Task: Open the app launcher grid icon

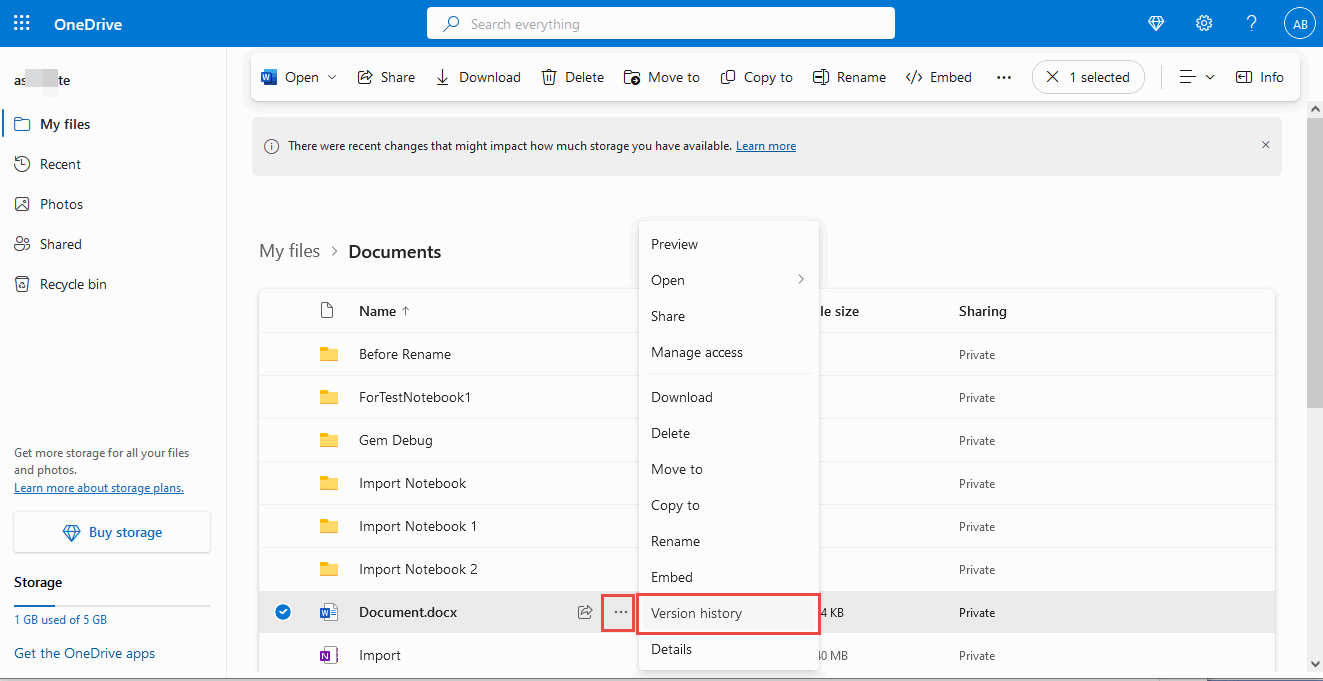Action: [x=21, y=22]
